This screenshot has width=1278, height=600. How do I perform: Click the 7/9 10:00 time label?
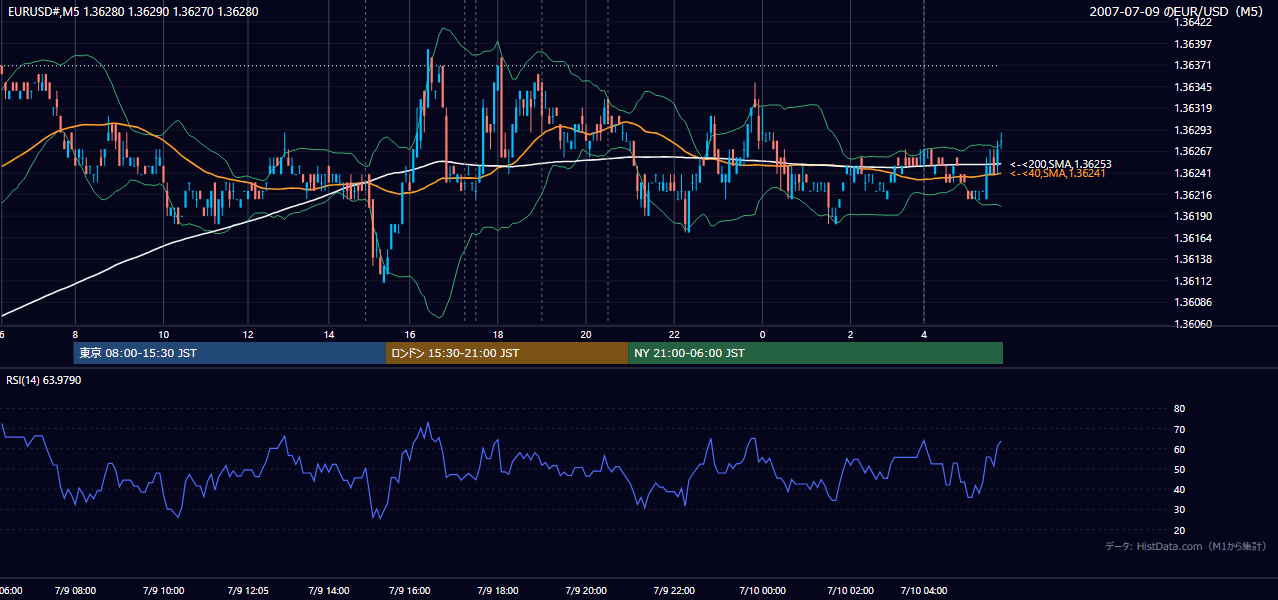(163, 591)
